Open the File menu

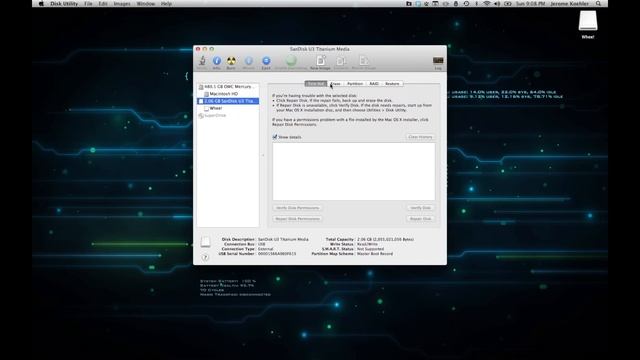click(x=88, y=4)
